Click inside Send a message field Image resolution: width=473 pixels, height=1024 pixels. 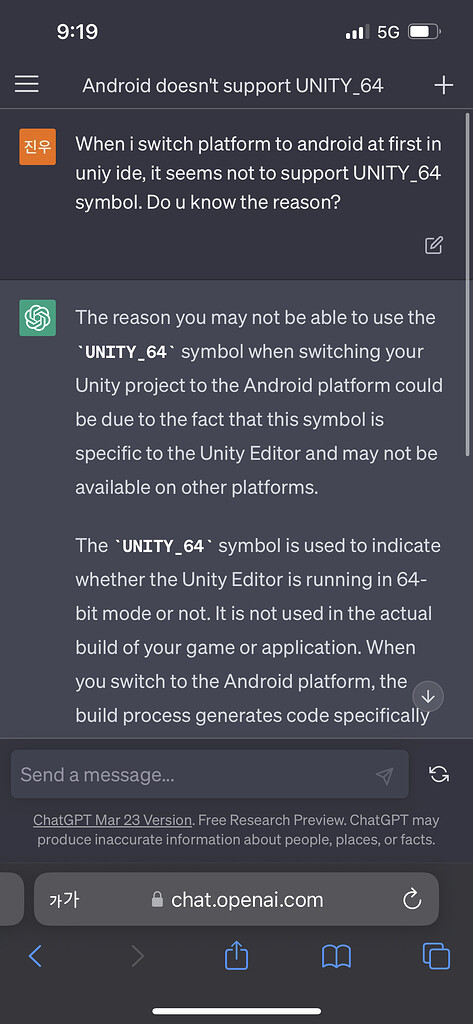pyautogui.click(x=210, y=775)
